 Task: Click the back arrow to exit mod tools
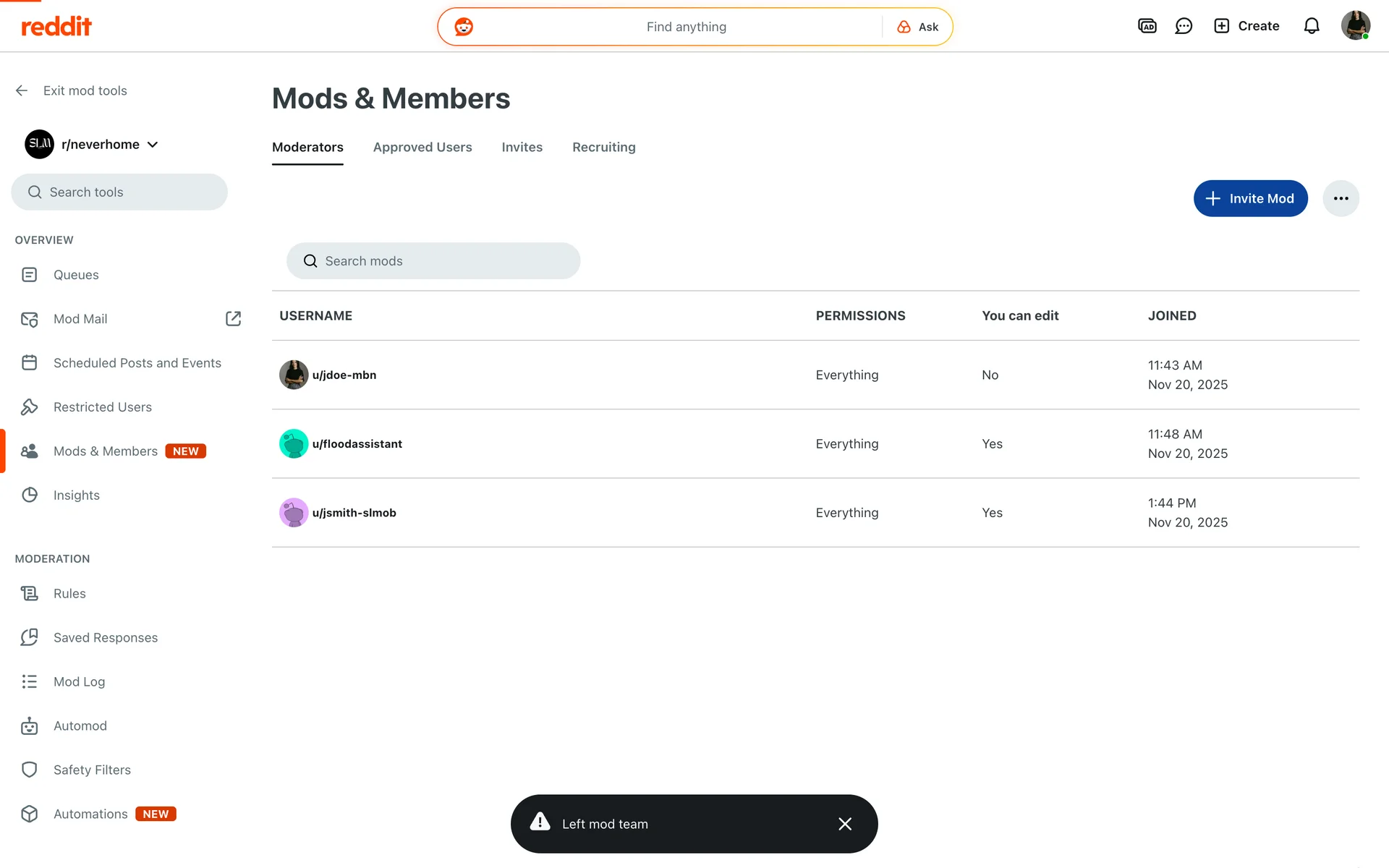pyautogui.click(x=22, y=90)
